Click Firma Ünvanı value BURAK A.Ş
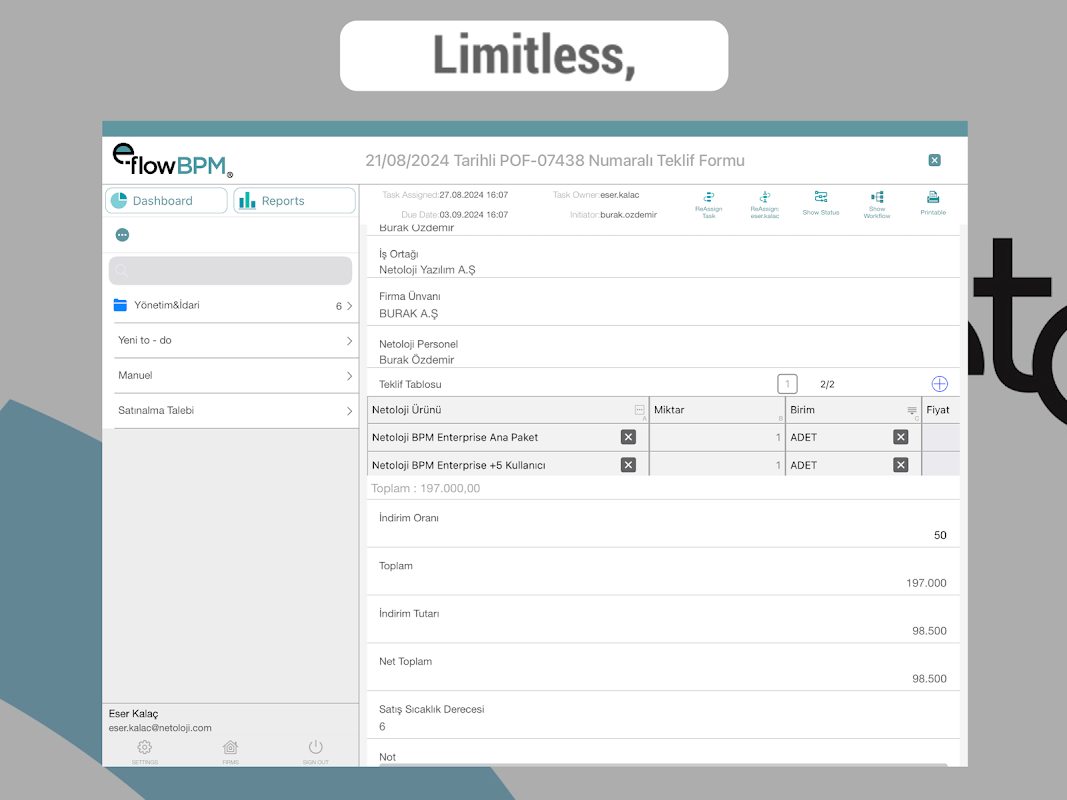Image resolution: width=1067 pixels, height=800 pixels. point(408,314)
